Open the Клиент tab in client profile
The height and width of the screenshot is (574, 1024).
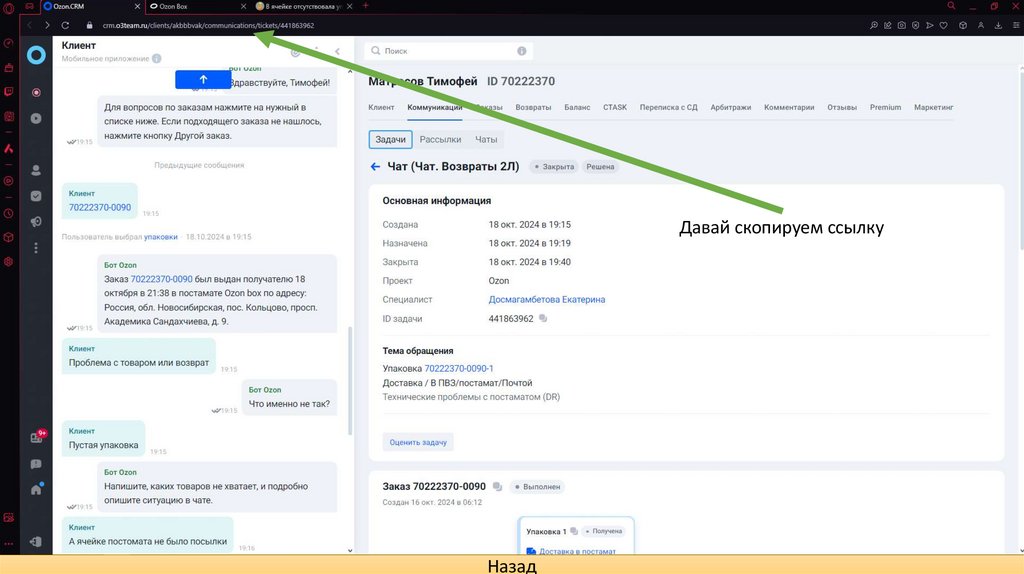[x=381, y=107]
